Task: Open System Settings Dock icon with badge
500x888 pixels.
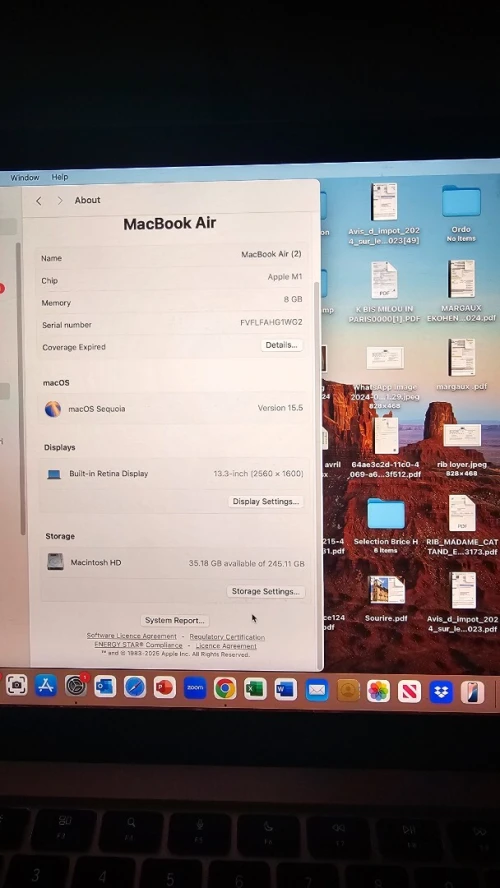Action: (76, 686)
